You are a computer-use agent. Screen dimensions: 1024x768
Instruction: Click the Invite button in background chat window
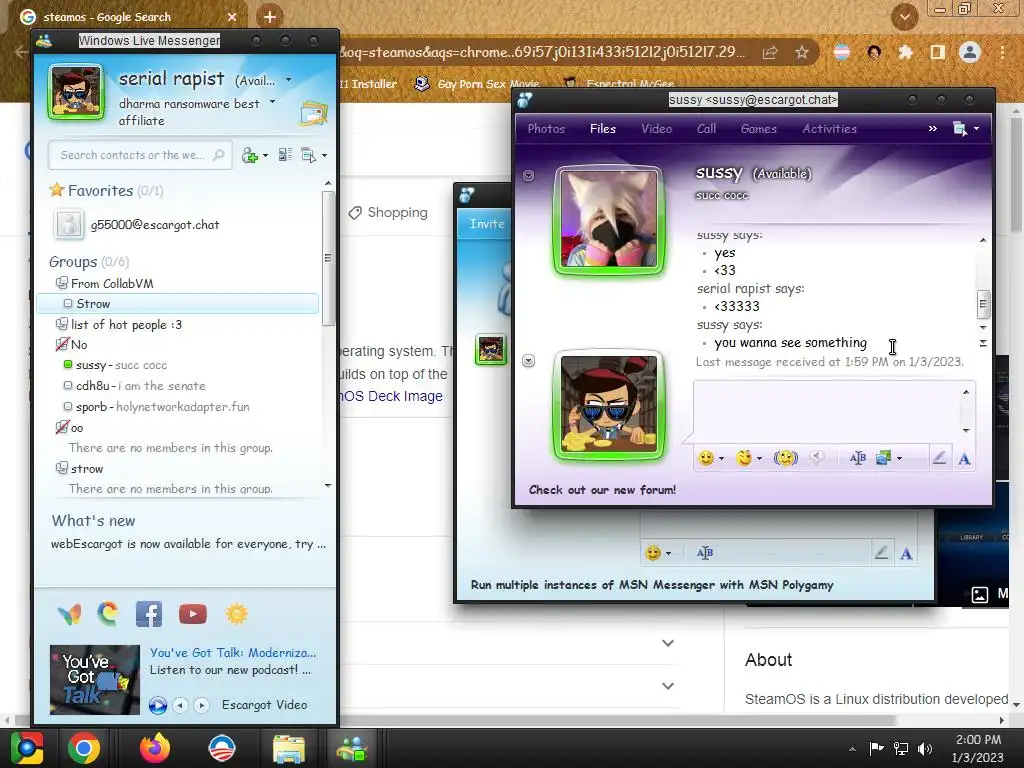(487, 223)
